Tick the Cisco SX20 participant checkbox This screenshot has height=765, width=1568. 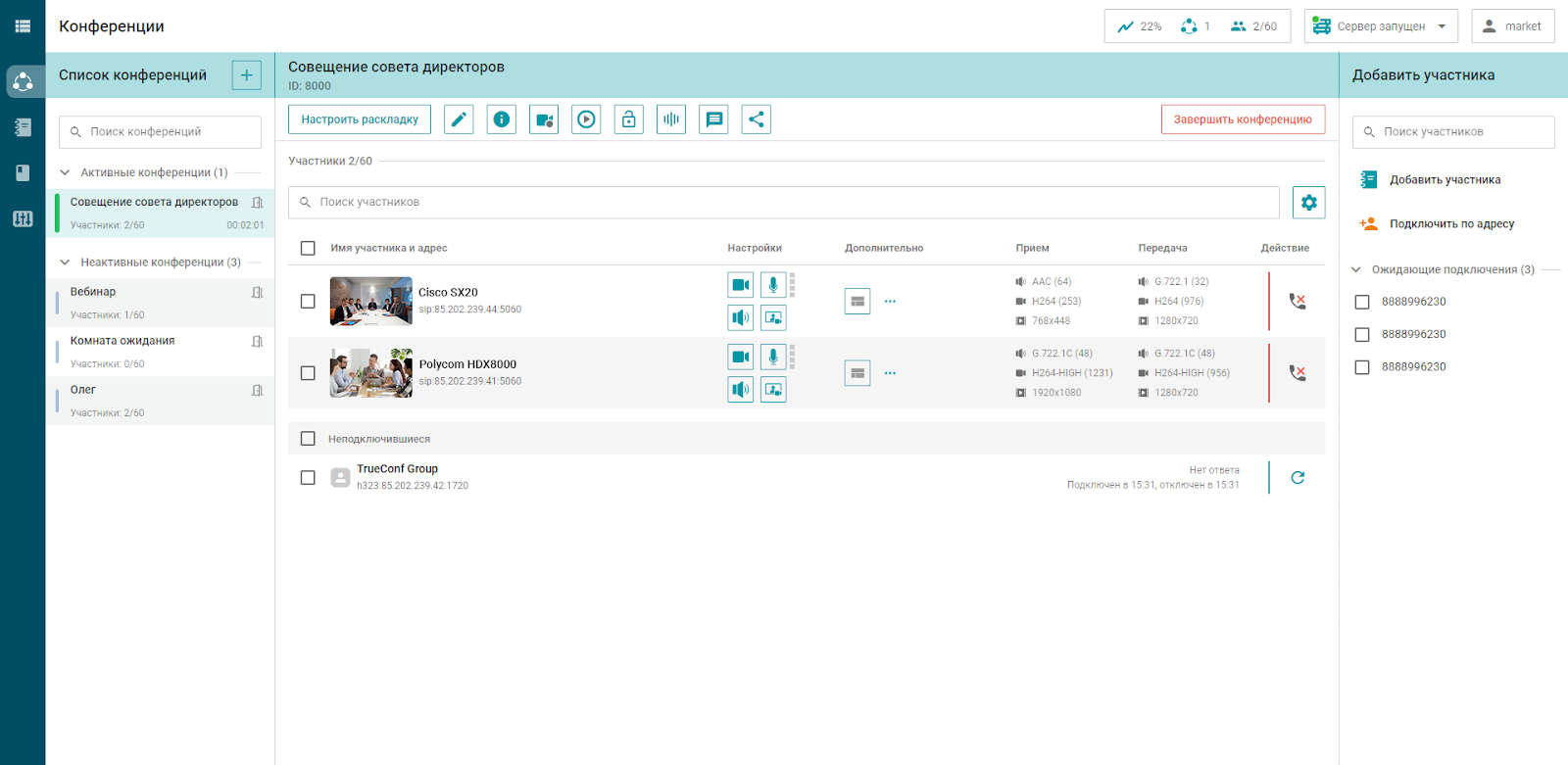pyautogui.click(x=308, y=302)
